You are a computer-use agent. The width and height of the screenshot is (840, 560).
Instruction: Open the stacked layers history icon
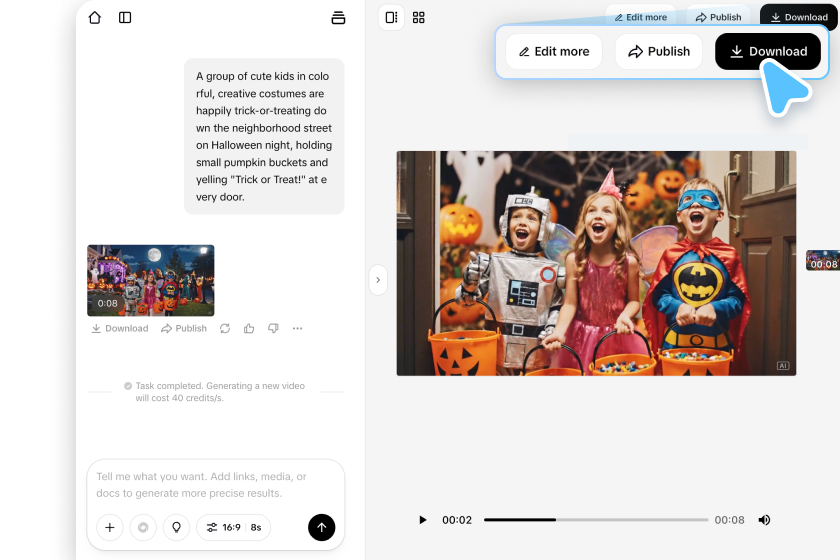point(338,18)
